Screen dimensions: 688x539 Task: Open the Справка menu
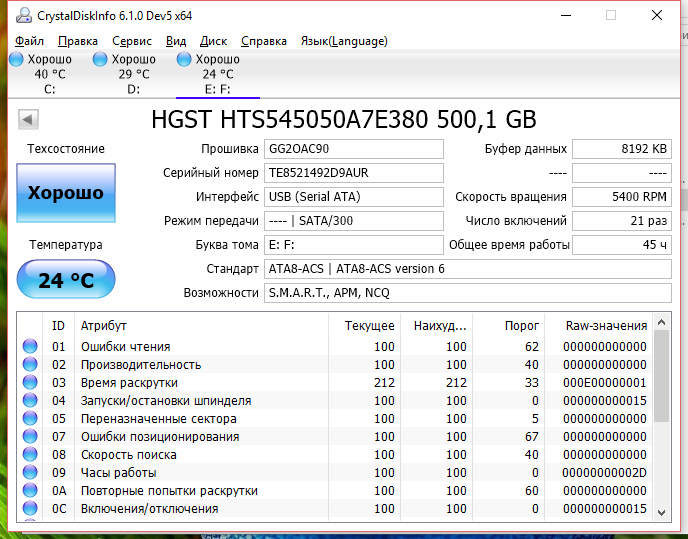(x=264, y=41)
